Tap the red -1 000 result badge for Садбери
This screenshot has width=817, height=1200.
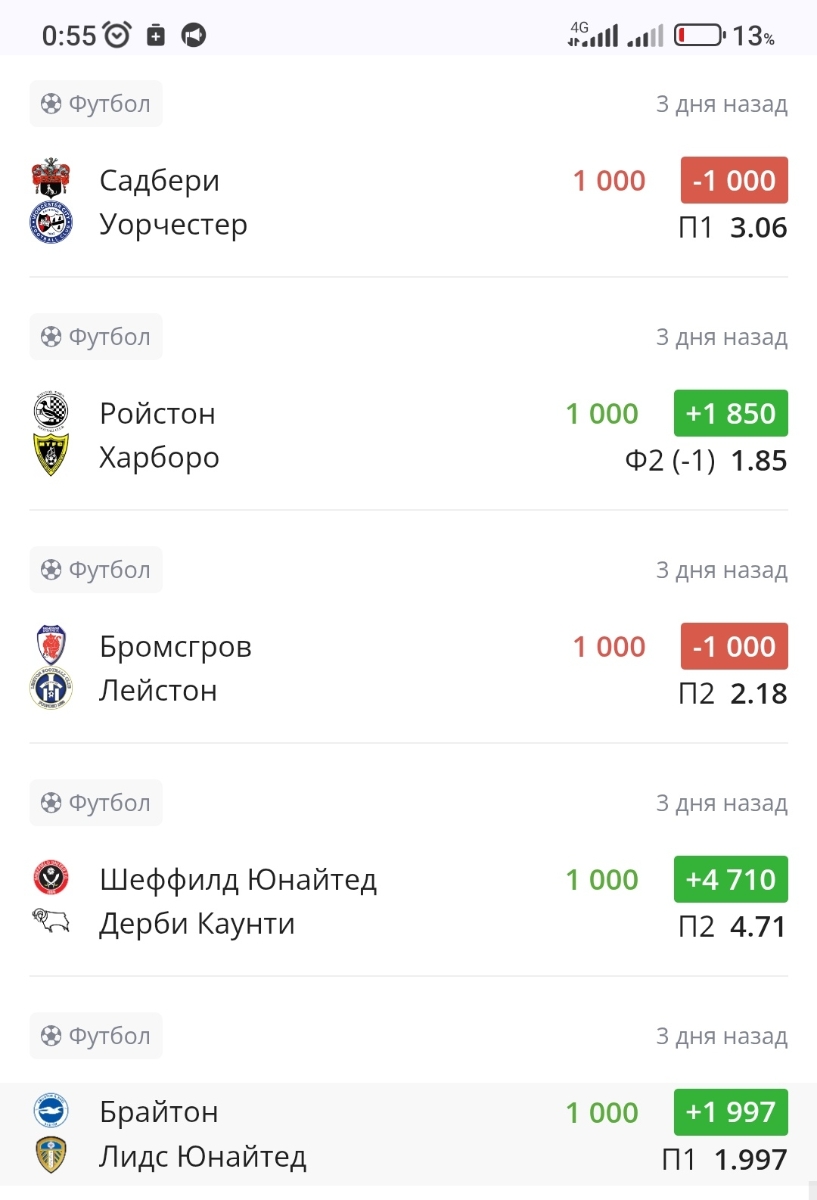tap(734, 180)
